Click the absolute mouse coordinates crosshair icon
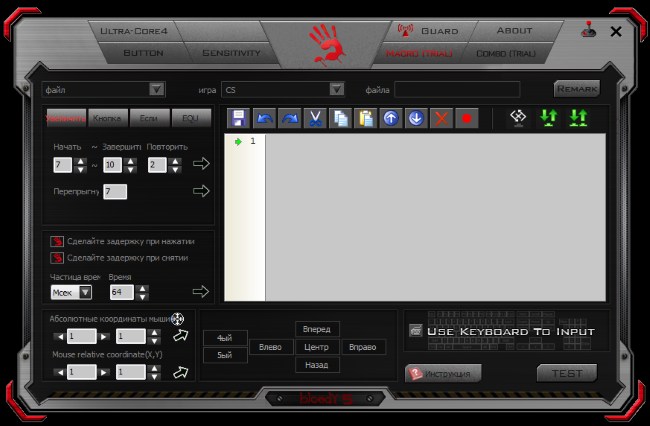Viewport: 650px width, 426px height. [178, 319]
